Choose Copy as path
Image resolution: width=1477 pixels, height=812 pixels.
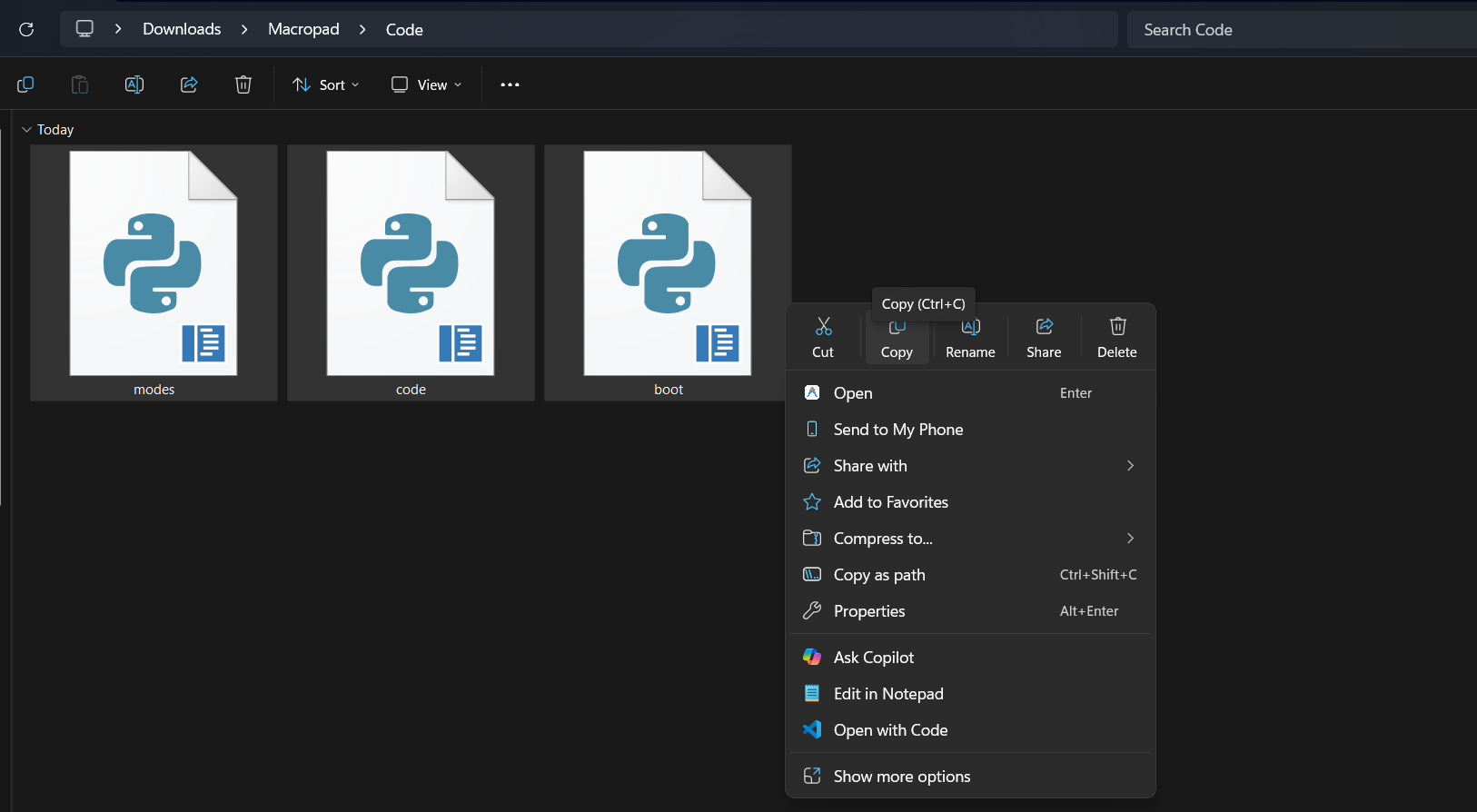coord(970,575)
